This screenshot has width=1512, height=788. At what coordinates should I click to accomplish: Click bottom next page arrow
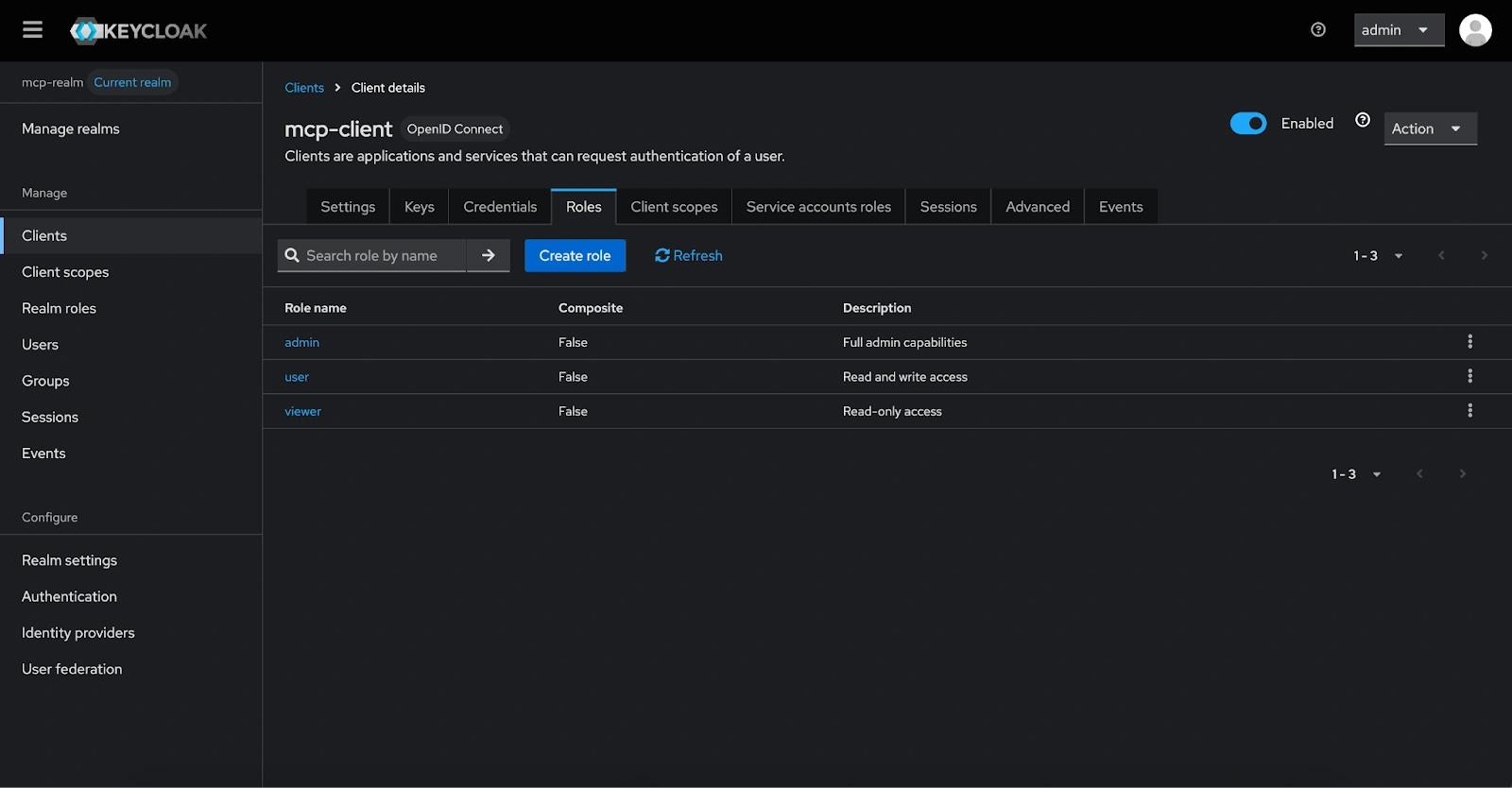point(1462,474)
